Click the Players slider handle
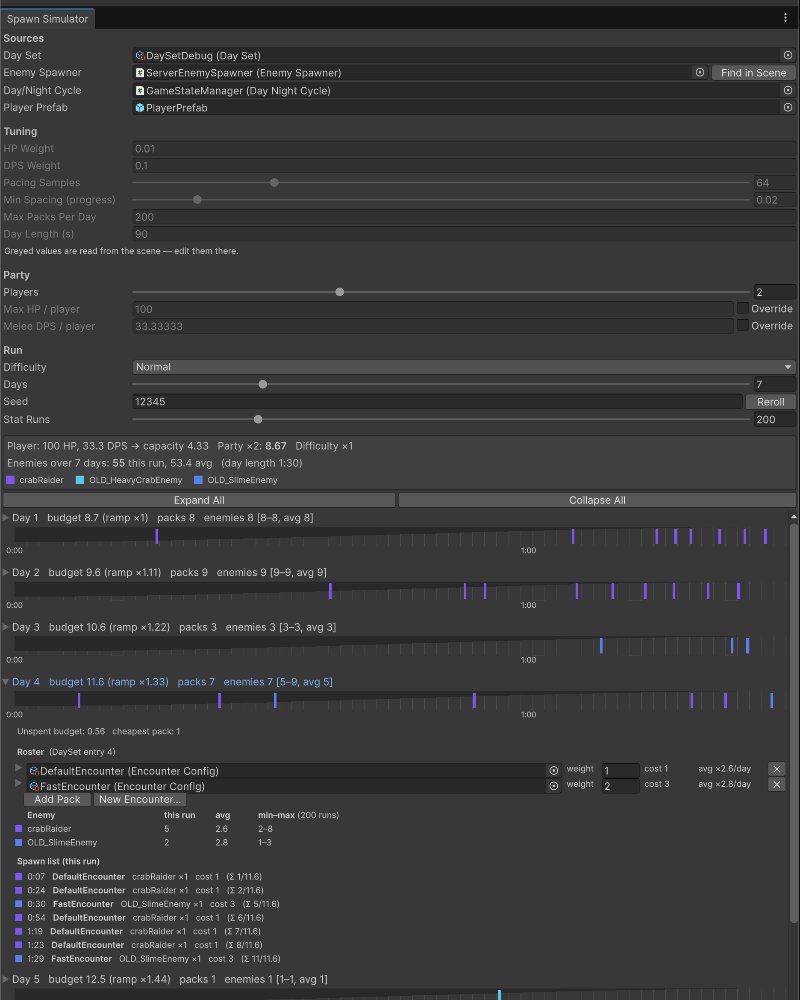The image size is (800, 1000). click(340, 292)
